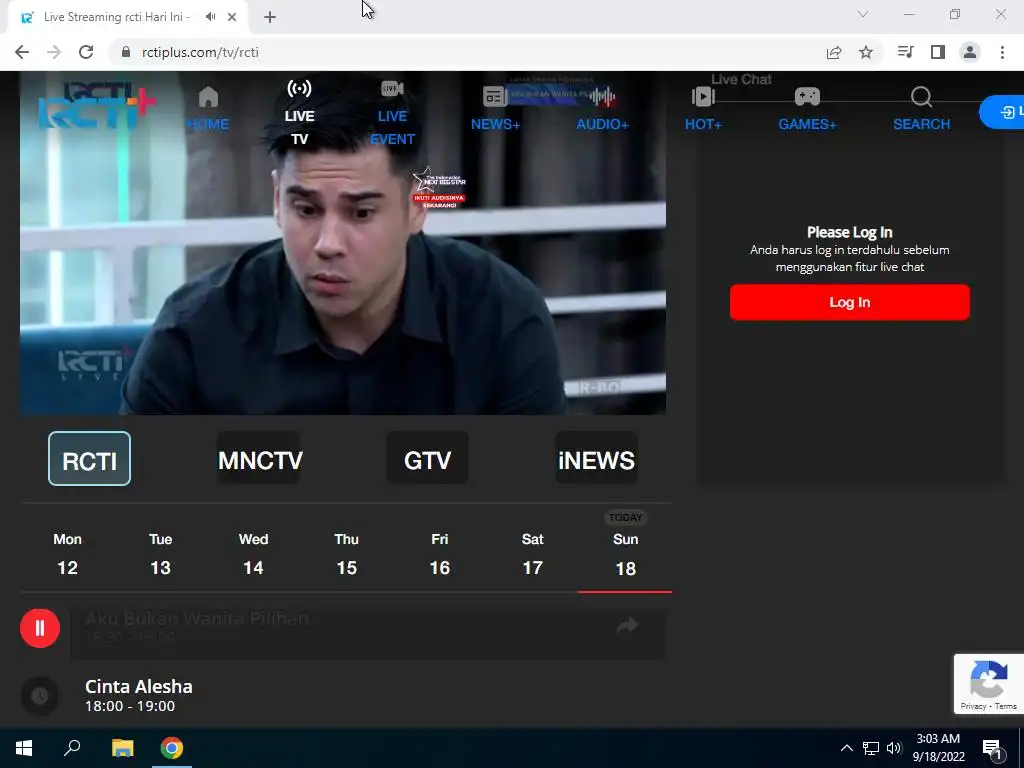1024x768 pixels.
Task: Switch to the GTV channel
Action: point(427,458)
